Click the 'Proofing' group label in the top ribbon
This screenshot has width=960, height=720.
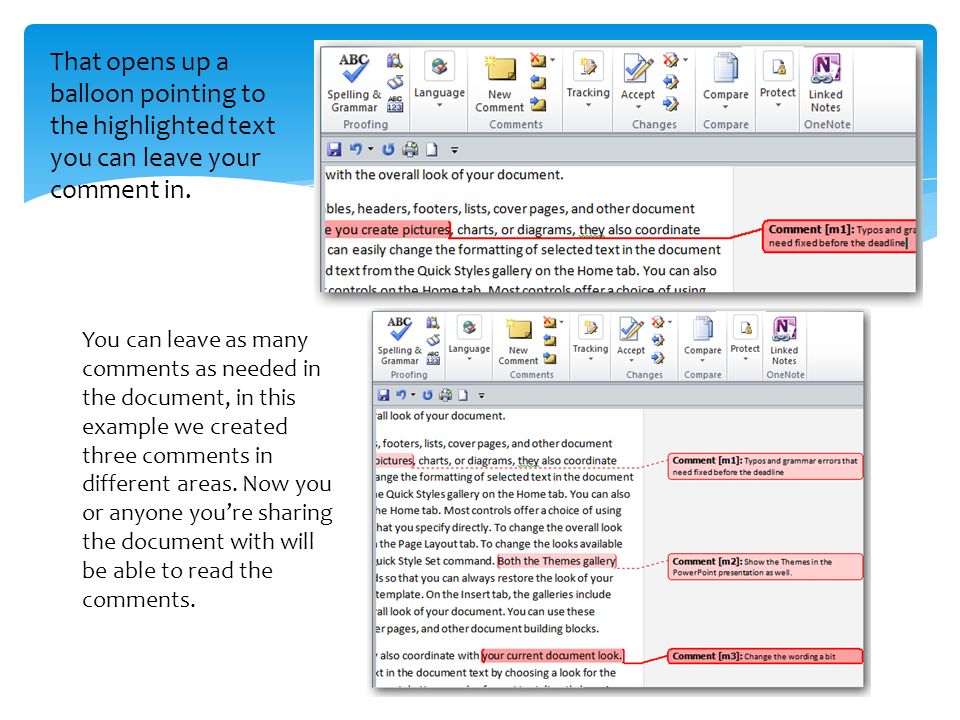[x=366, y=124]
